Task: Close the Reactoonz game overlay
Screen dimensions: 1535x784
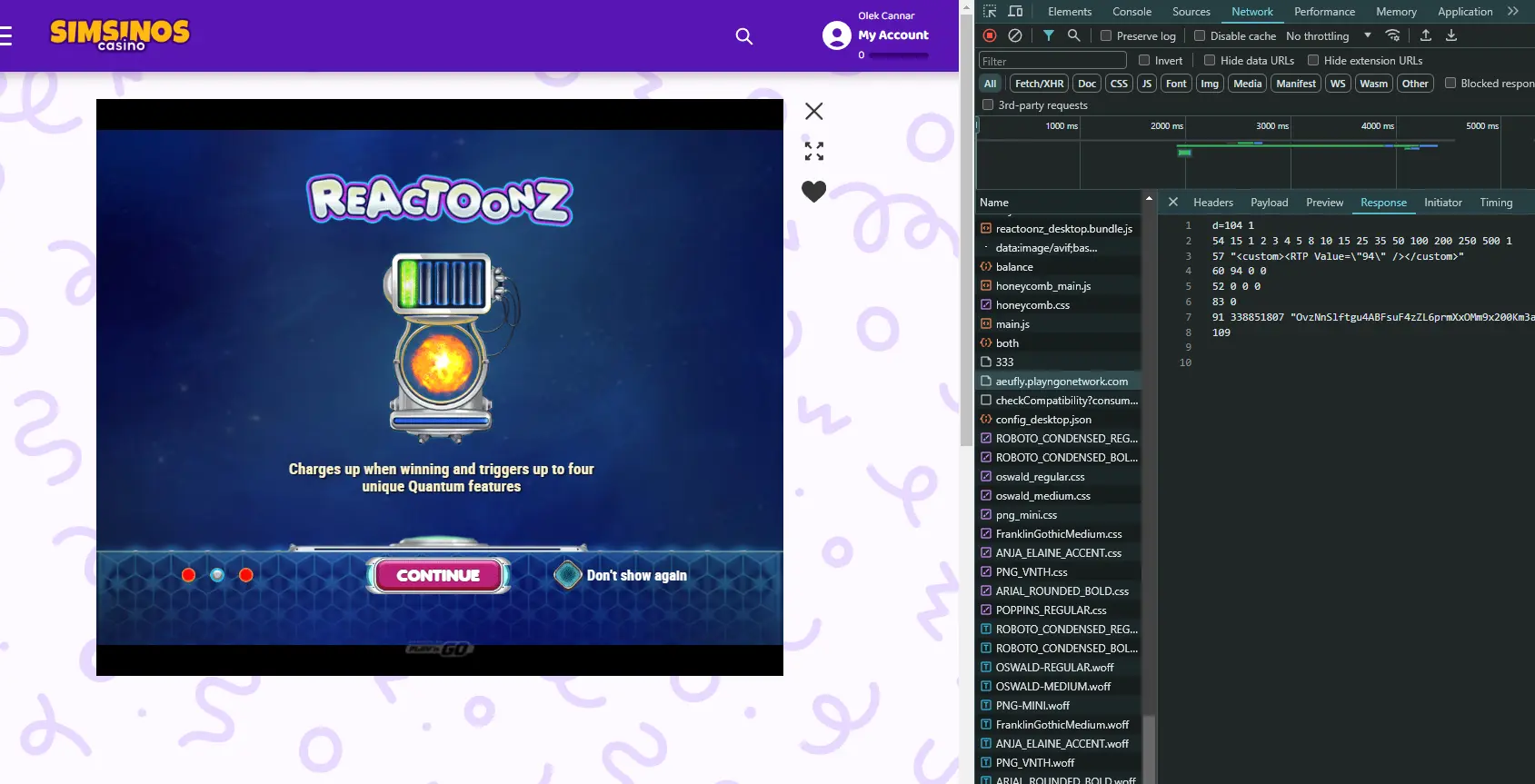Action: pyautogui.click(x=814, y=111)
